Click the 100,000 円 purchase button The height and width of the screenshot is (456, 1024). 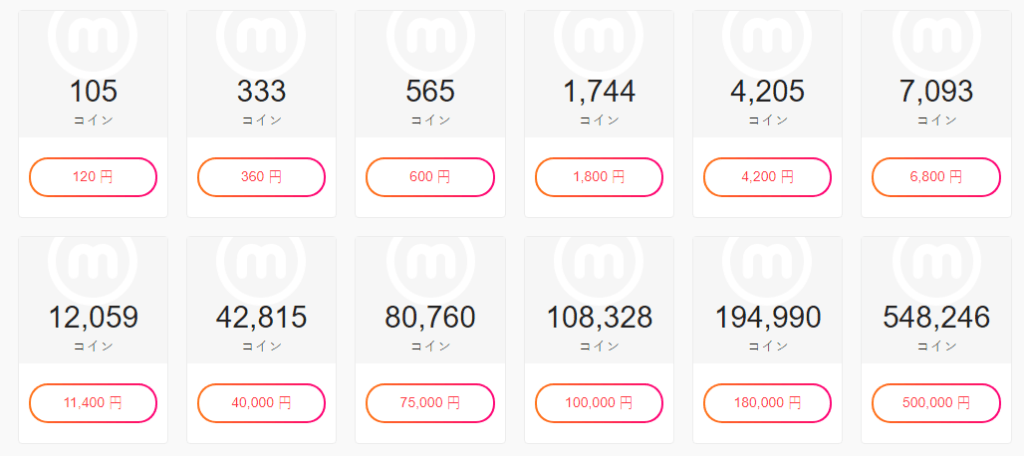coord(599,403)
